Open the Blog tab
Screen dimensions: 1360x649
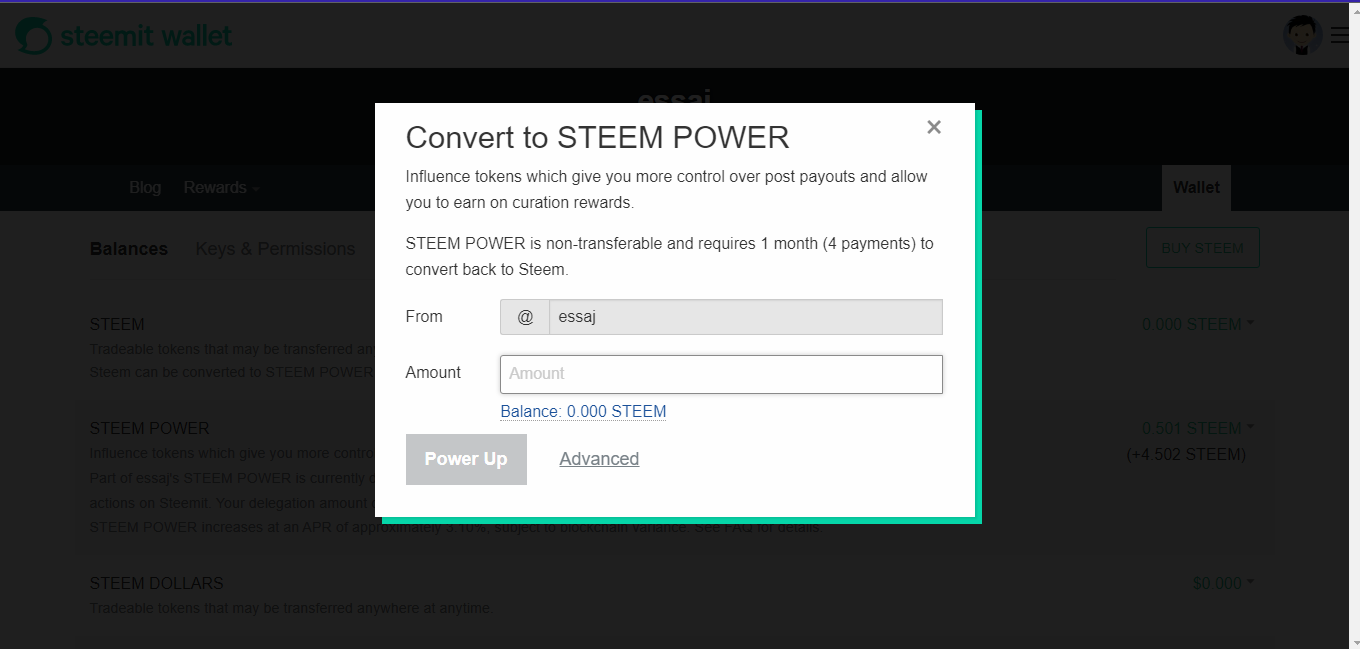pos(145,188)
